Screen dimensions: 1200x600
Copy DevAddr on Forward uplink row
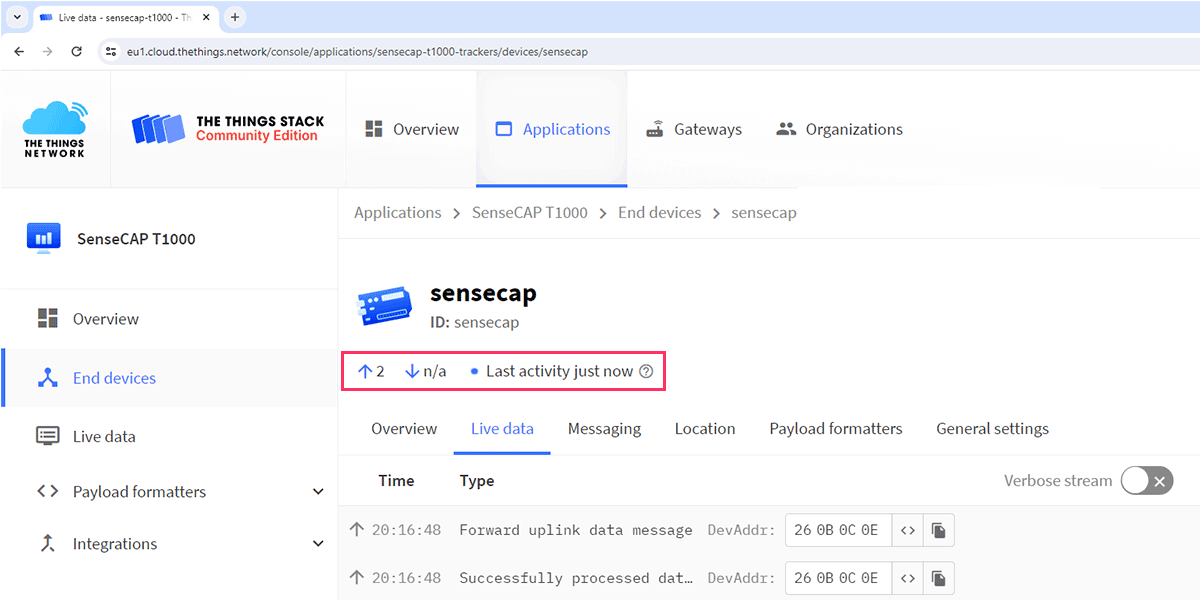[938, 530]
